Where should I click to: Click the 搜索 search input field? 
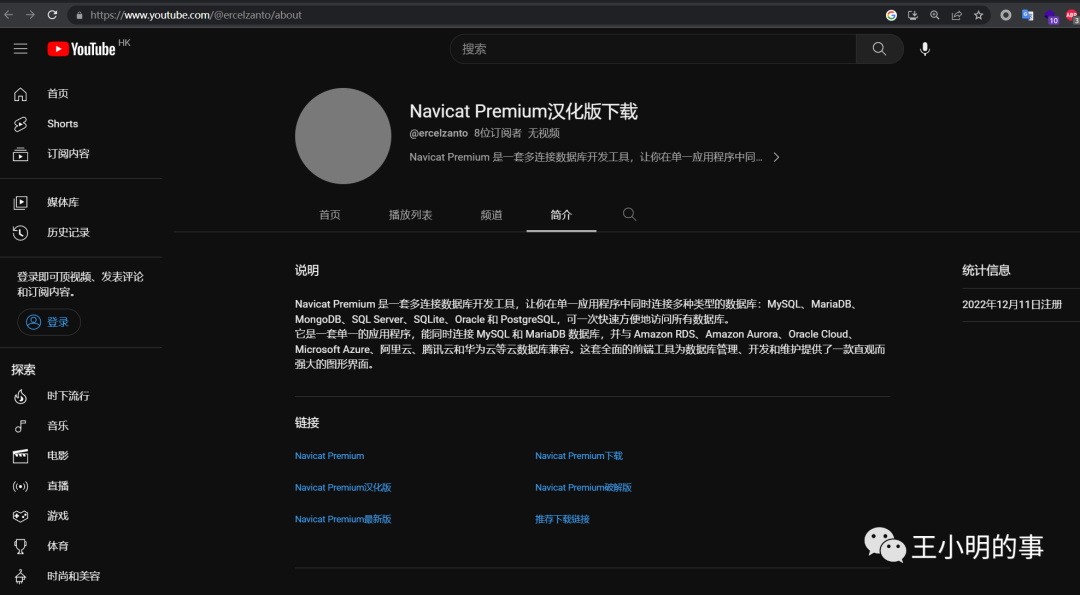point(653,49)
